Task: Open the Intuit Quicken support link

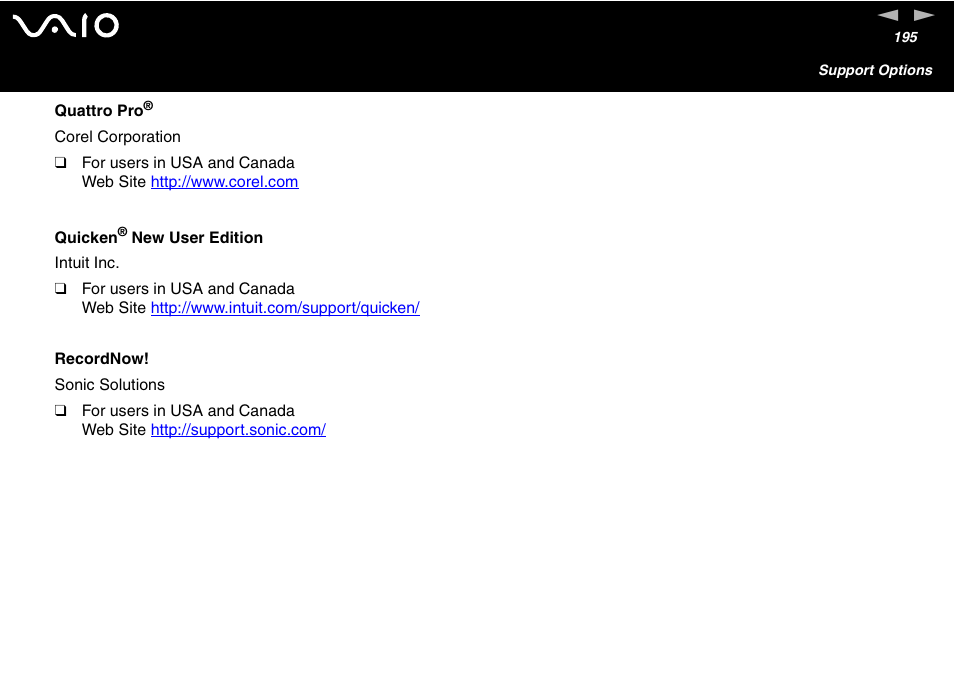Action: pyautogui.click(x=285, y=308)
